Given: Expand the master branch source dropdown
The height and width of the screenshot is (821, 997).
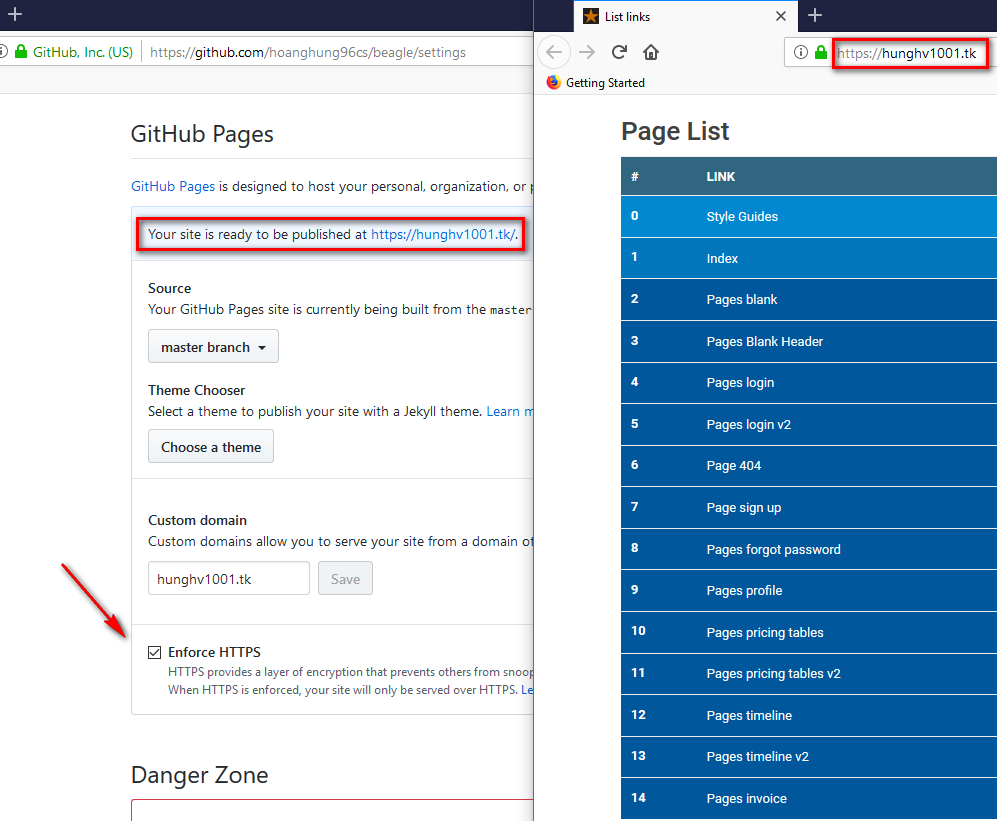Looking at the screenshot, I should [213, 347].
